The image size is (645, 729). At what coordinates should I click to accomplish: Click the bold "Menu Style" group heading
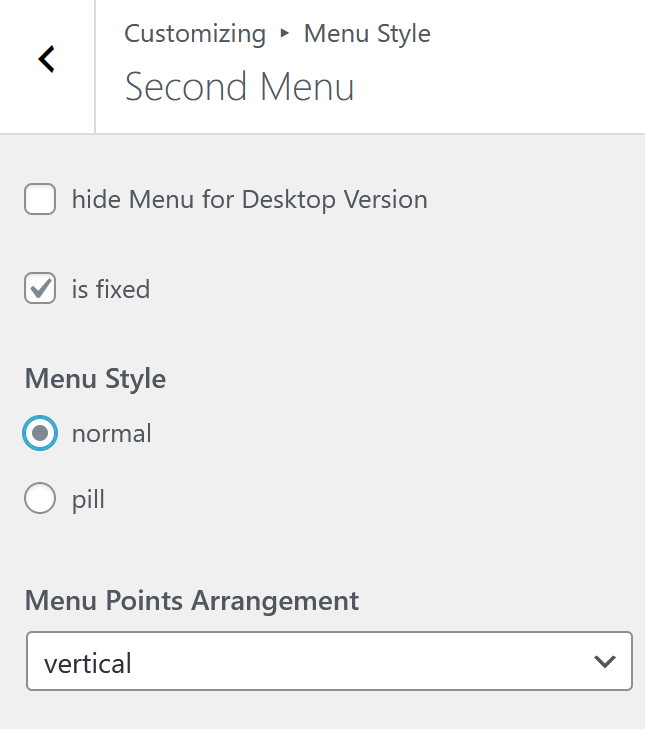(96, 379)
